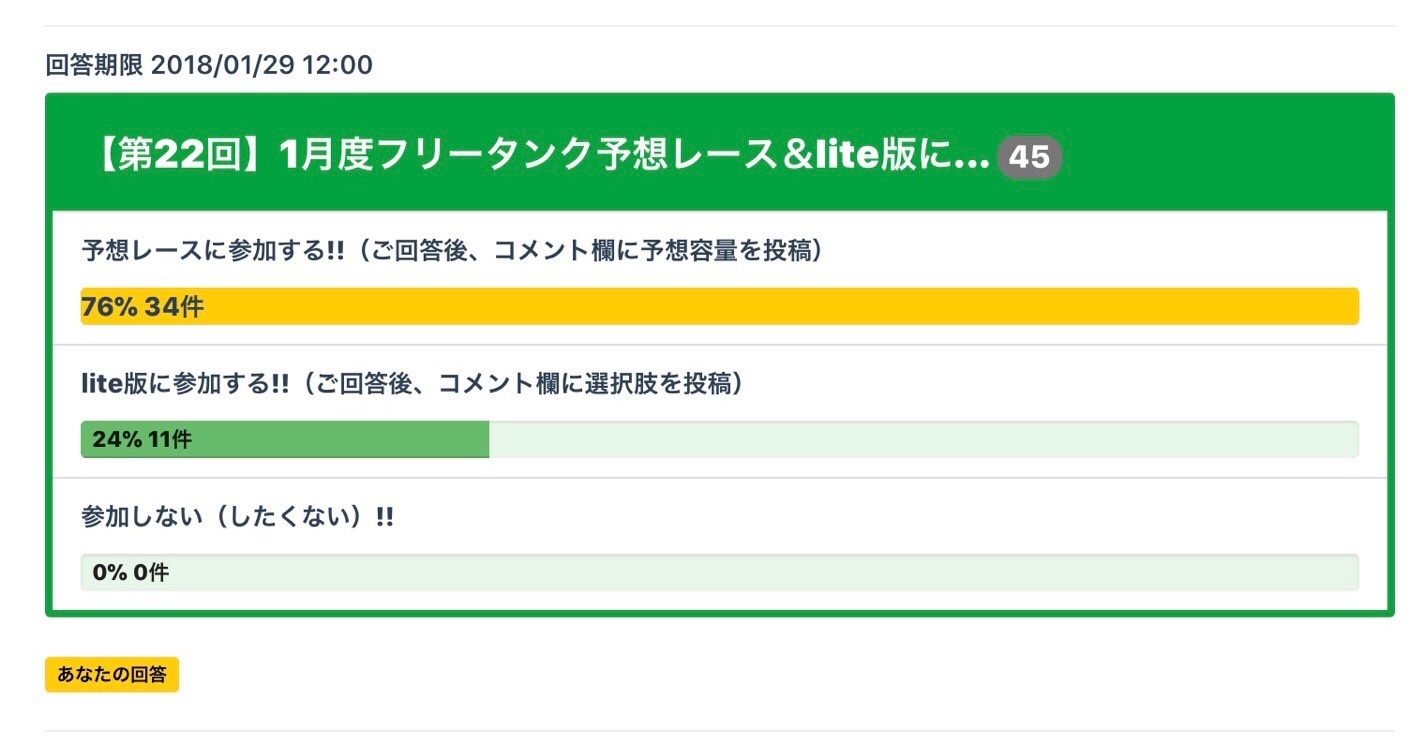Click the green header area right of the 45 badge
The image size is (1427, 742).
pos(1220,156)
